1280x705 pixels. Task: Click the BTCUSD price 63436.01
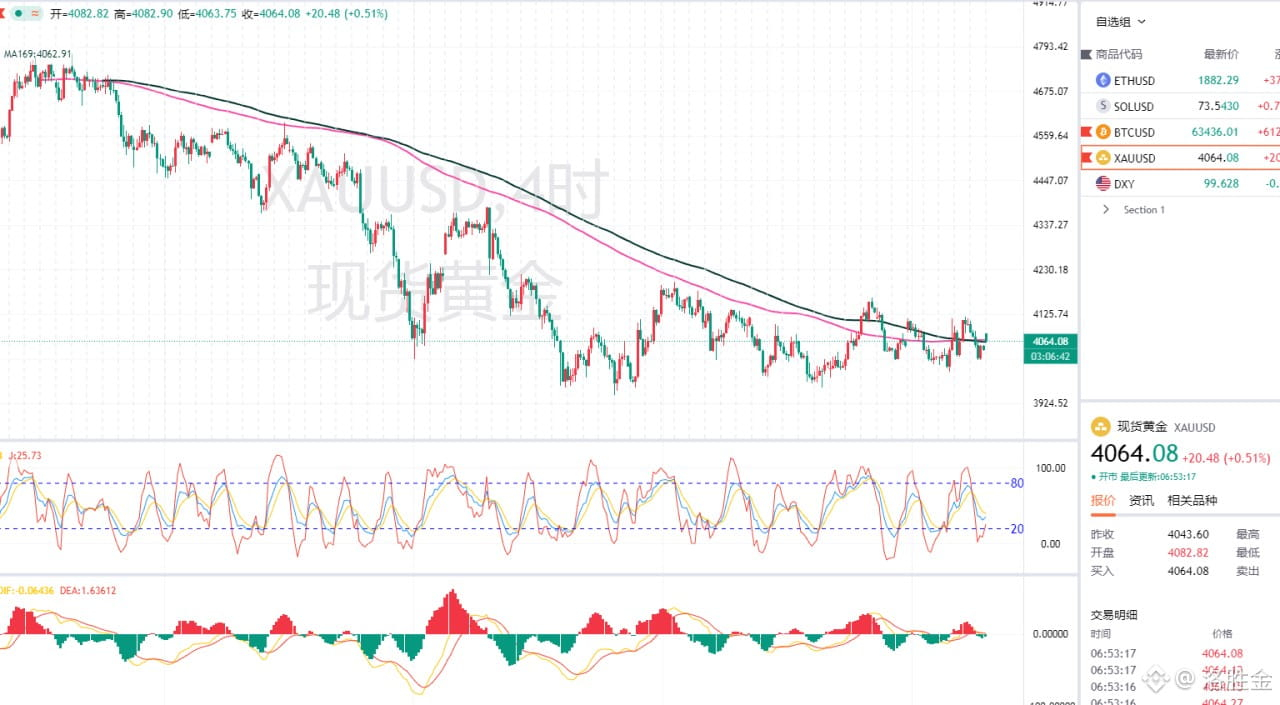(1215, 132)
